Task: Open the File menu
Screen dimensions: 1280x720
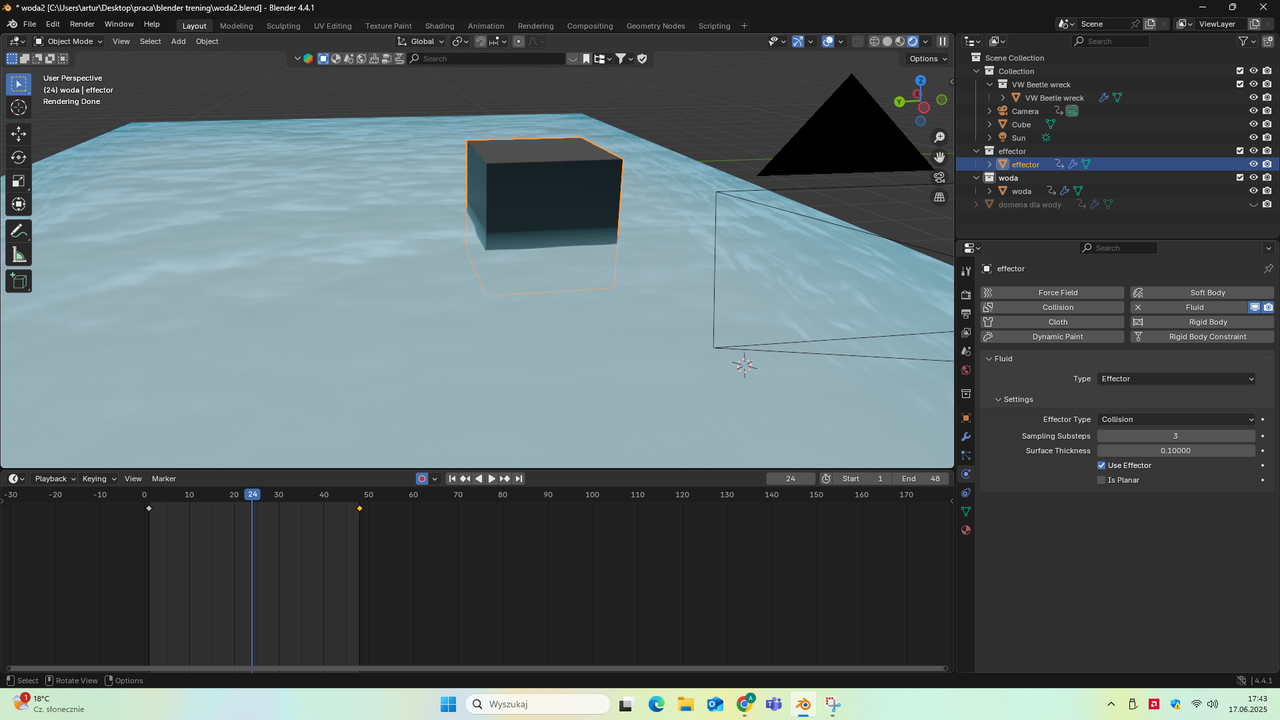Action: tap(29, 24)
